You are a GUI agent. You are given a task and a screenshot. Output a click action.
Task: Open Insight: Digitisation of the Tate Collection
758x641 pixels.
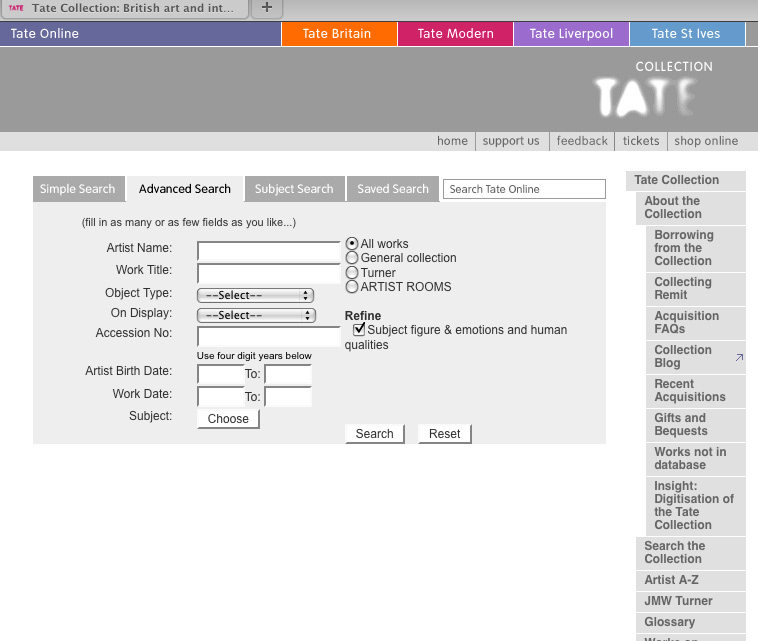click(x=696, y=506)
